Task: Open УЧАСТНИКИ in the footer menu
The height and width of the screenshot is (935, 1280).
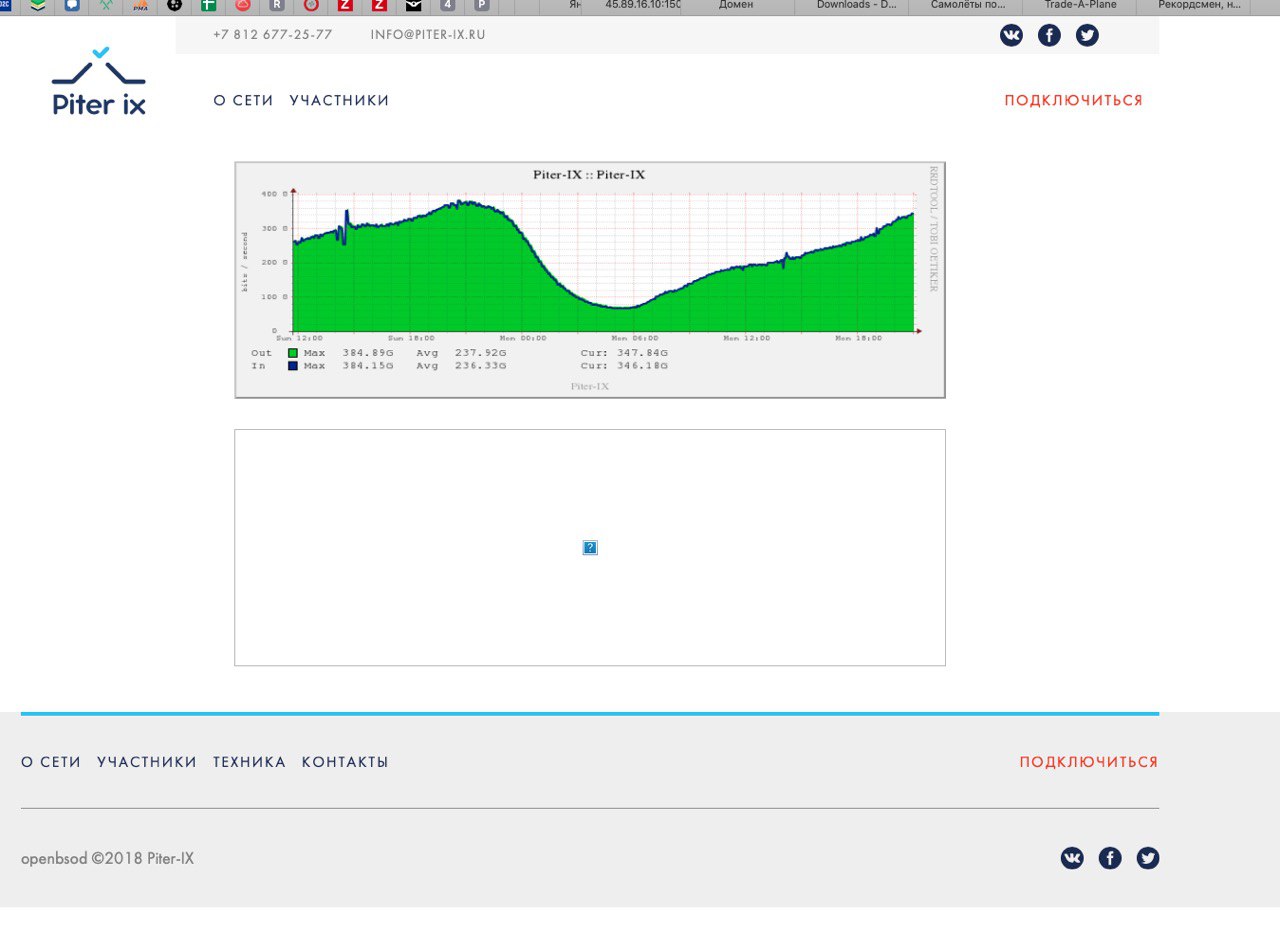Action: tap(147, 762)
